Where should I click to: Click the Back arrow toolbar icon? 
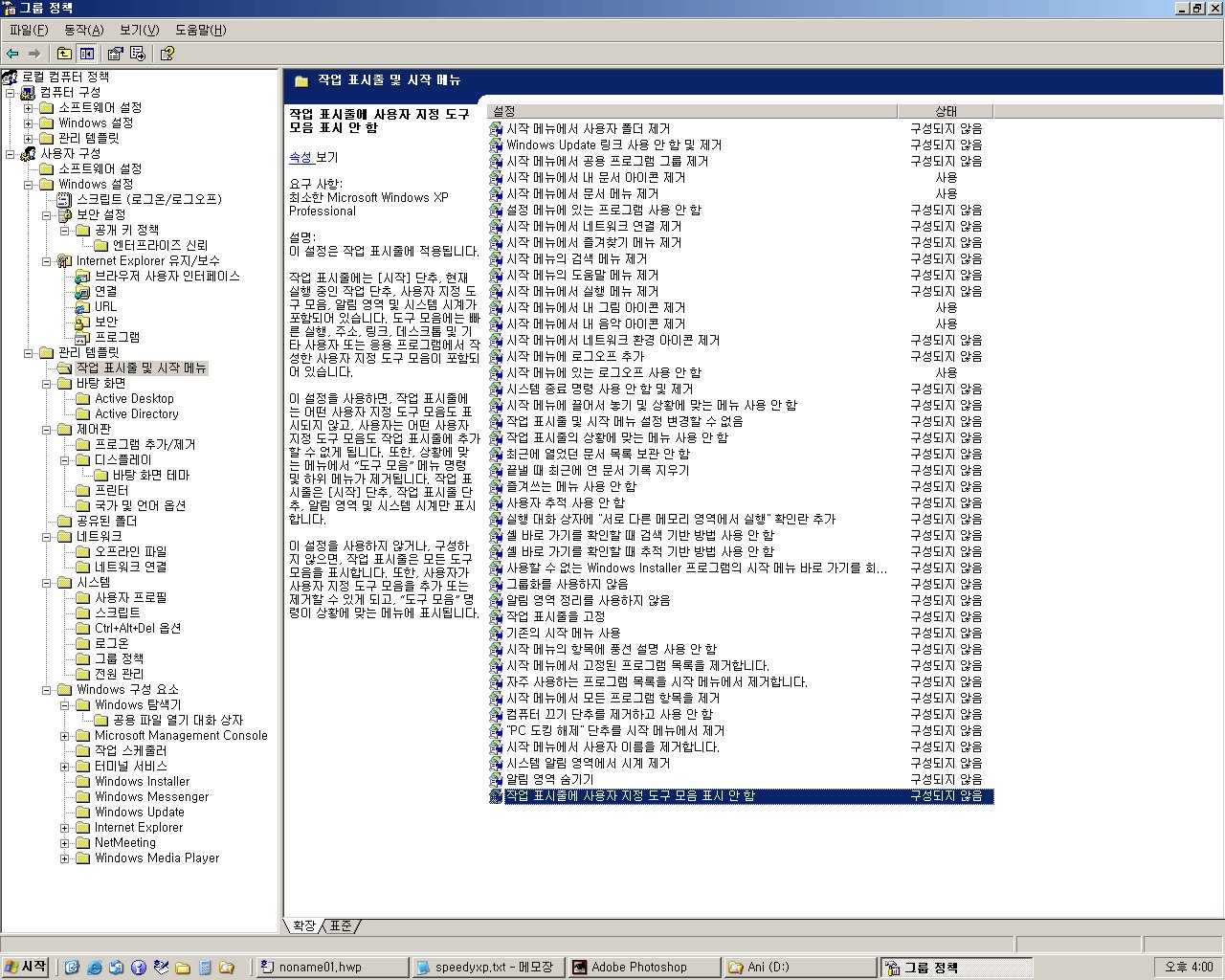12,54
